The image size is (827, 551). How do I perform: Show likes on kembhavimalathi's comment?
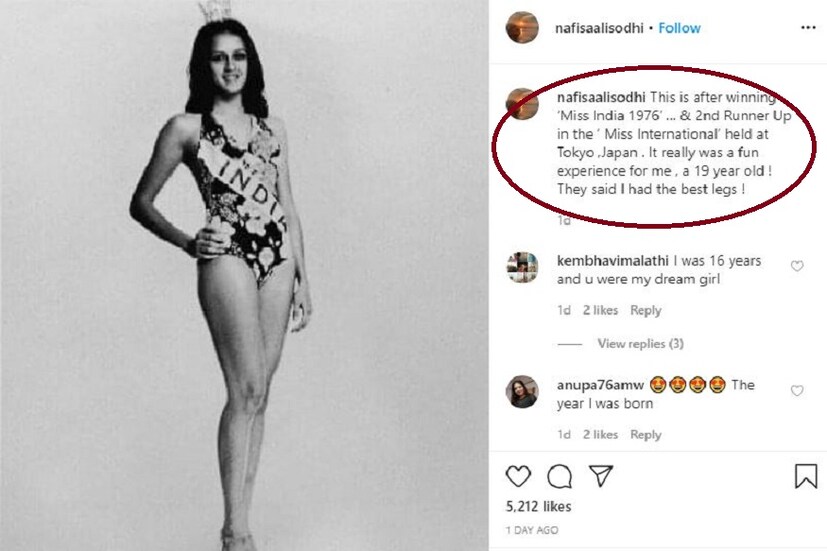(x=600, y=311)
